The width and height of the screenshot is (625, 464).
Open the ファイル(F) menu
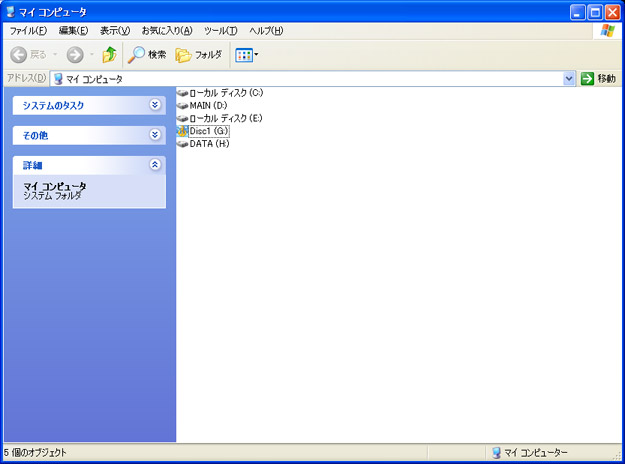click(x=28, y=31)
